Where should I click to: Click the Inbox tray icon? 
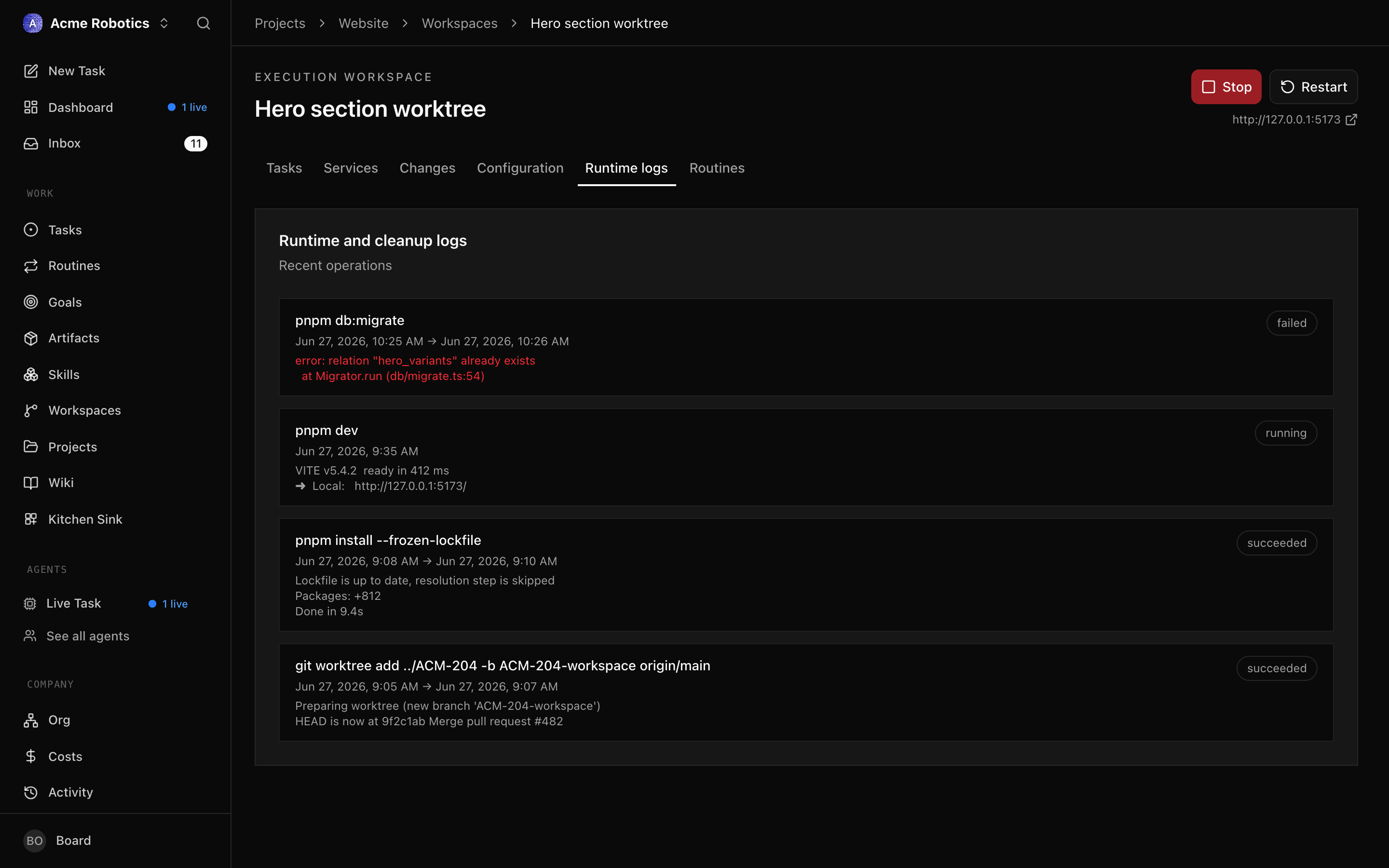pos(31,144)
